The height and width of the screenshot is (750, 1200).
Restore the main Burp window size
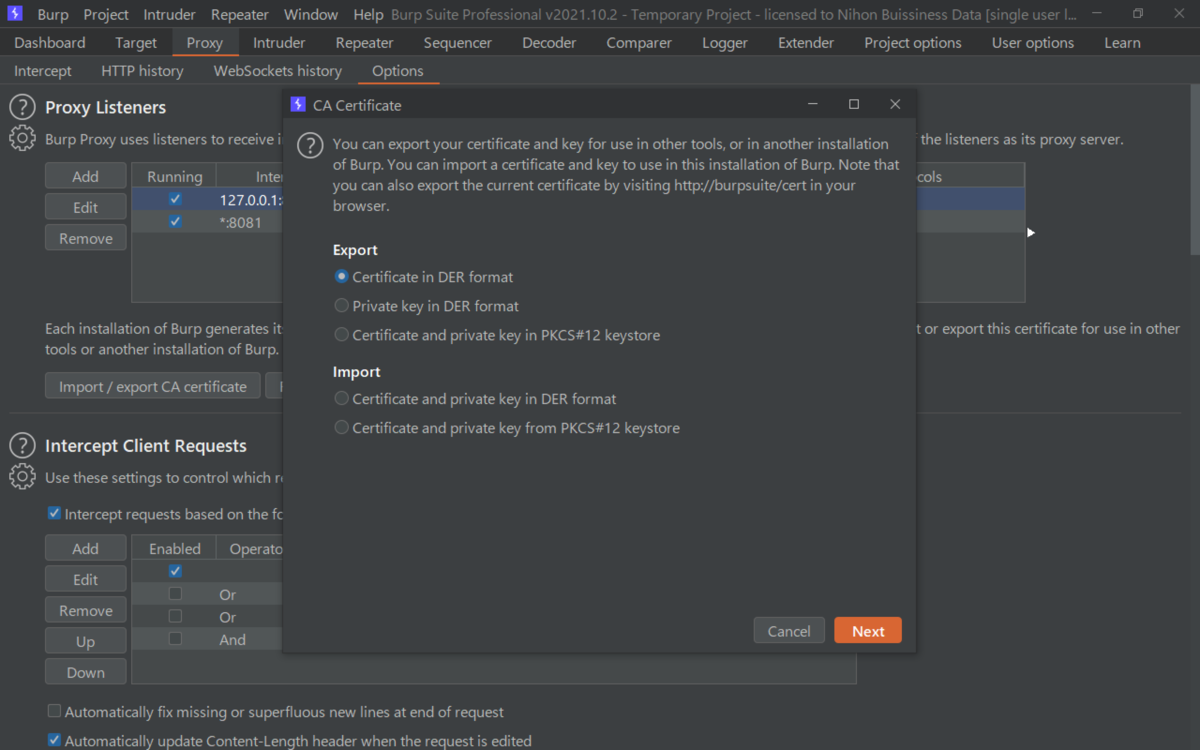1138,14
